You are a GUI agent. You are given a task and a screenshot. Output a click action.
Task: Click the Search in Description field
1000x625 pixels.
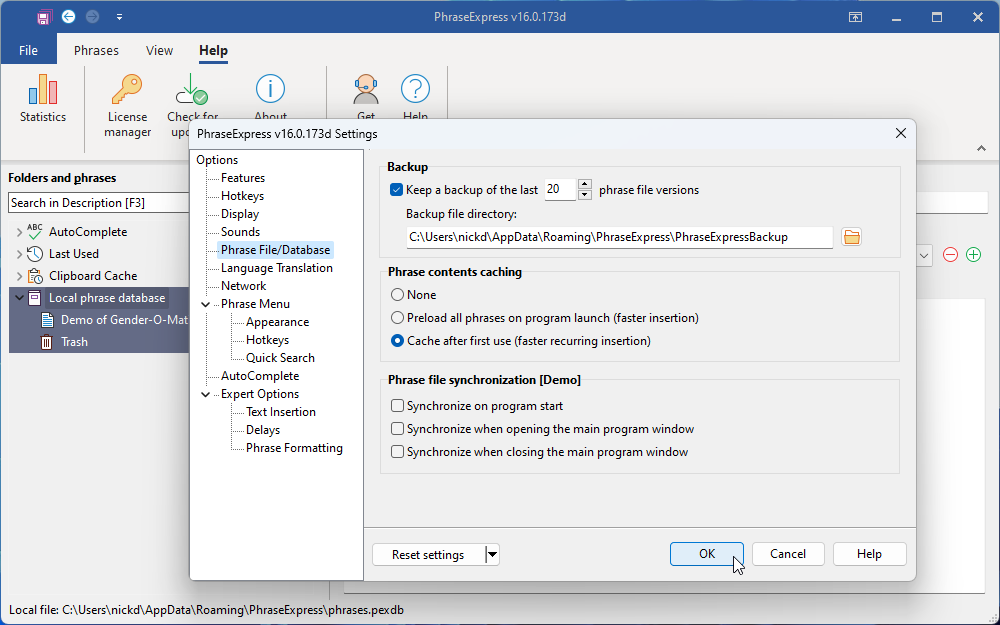tap(98, 203)
